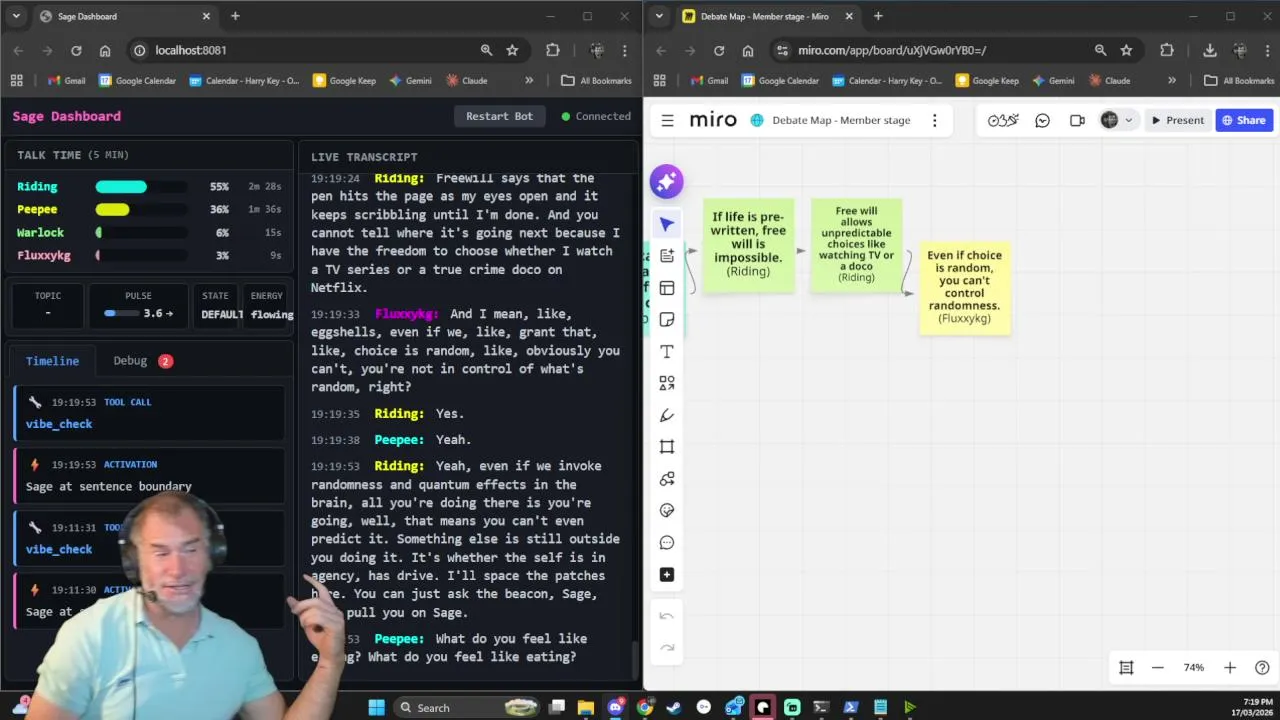
Task: Open more apps plus button in Miro
Action: [x=667, y=575]
